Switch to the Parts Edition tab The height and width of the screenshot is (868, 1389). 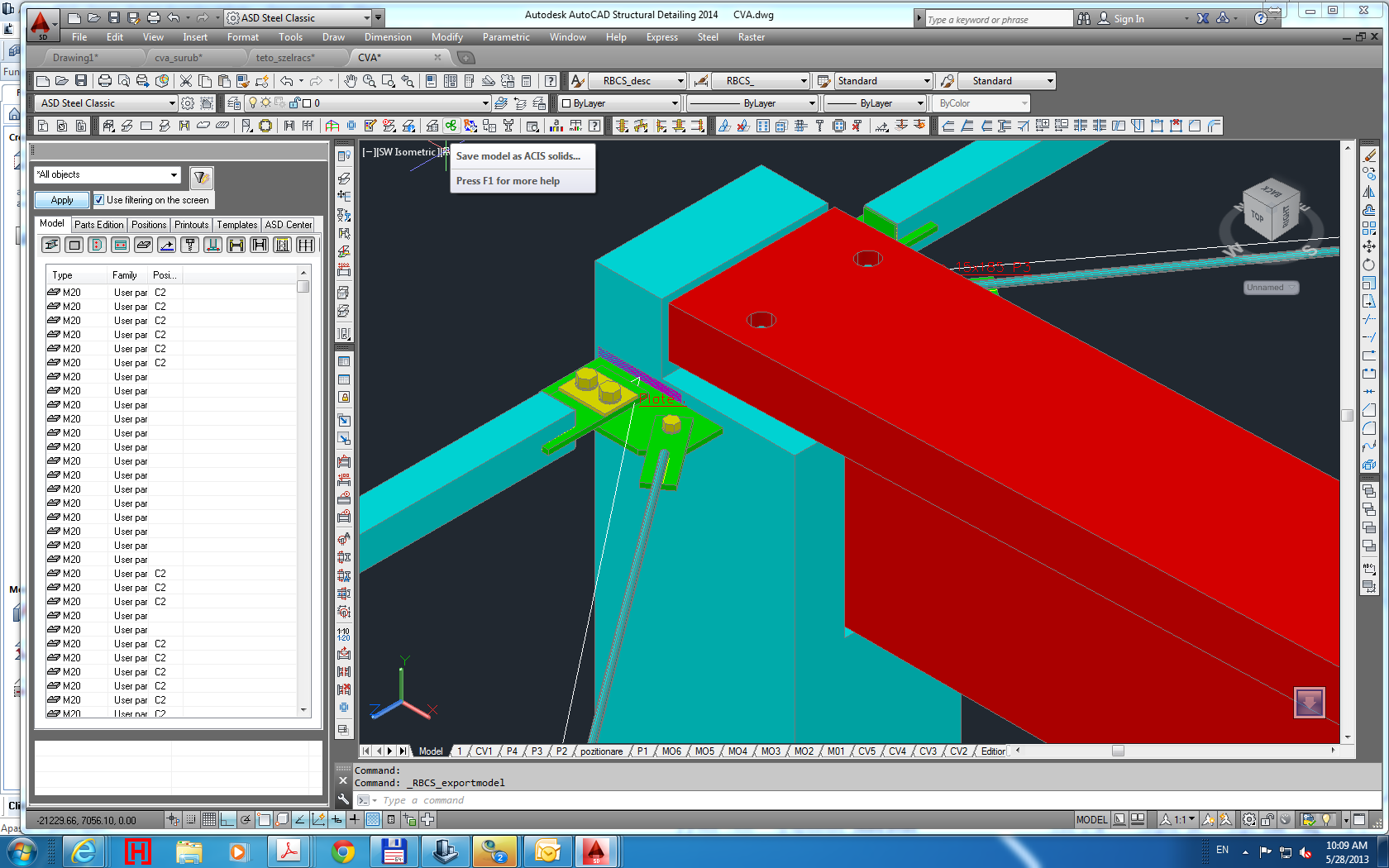[x=98, y=224]
